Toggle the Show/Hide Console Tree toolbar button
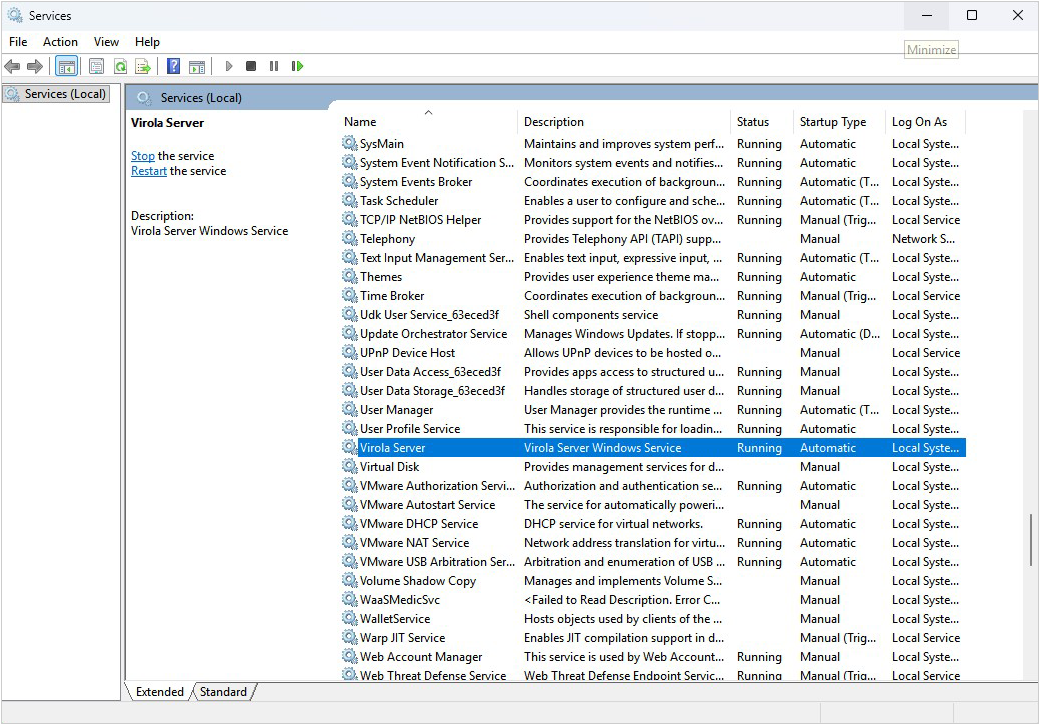The width and height of the screenshot is (1040, 725). [67, 66]
